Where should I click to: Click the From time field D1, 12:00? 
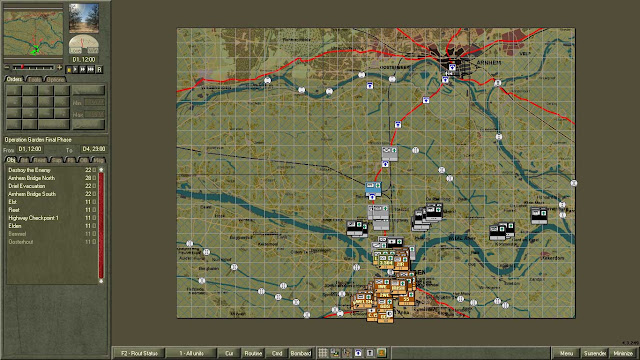tap(30, 149)
